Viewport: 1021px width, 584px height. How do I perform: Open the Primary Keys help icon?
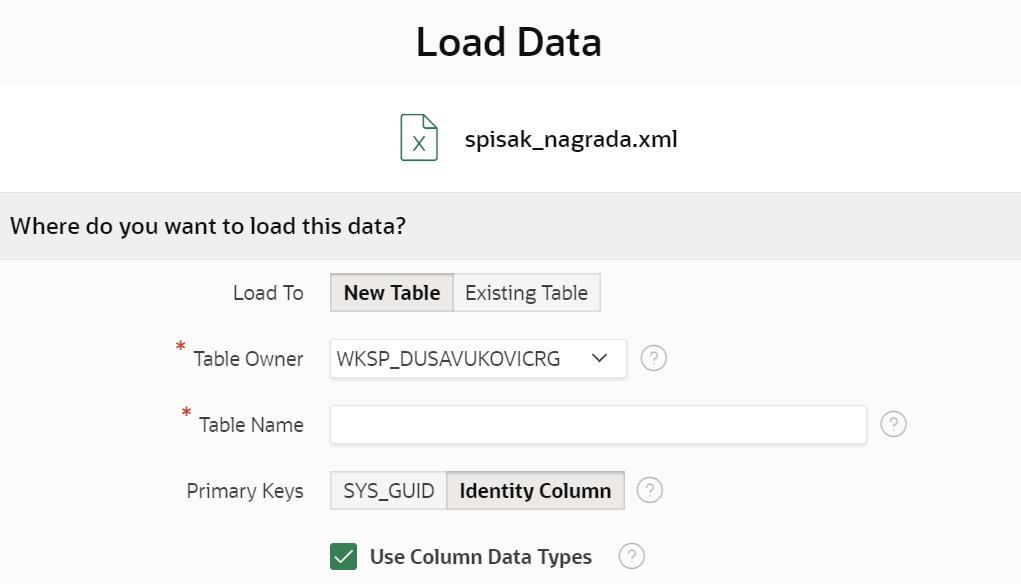click(x=649, y=490)
